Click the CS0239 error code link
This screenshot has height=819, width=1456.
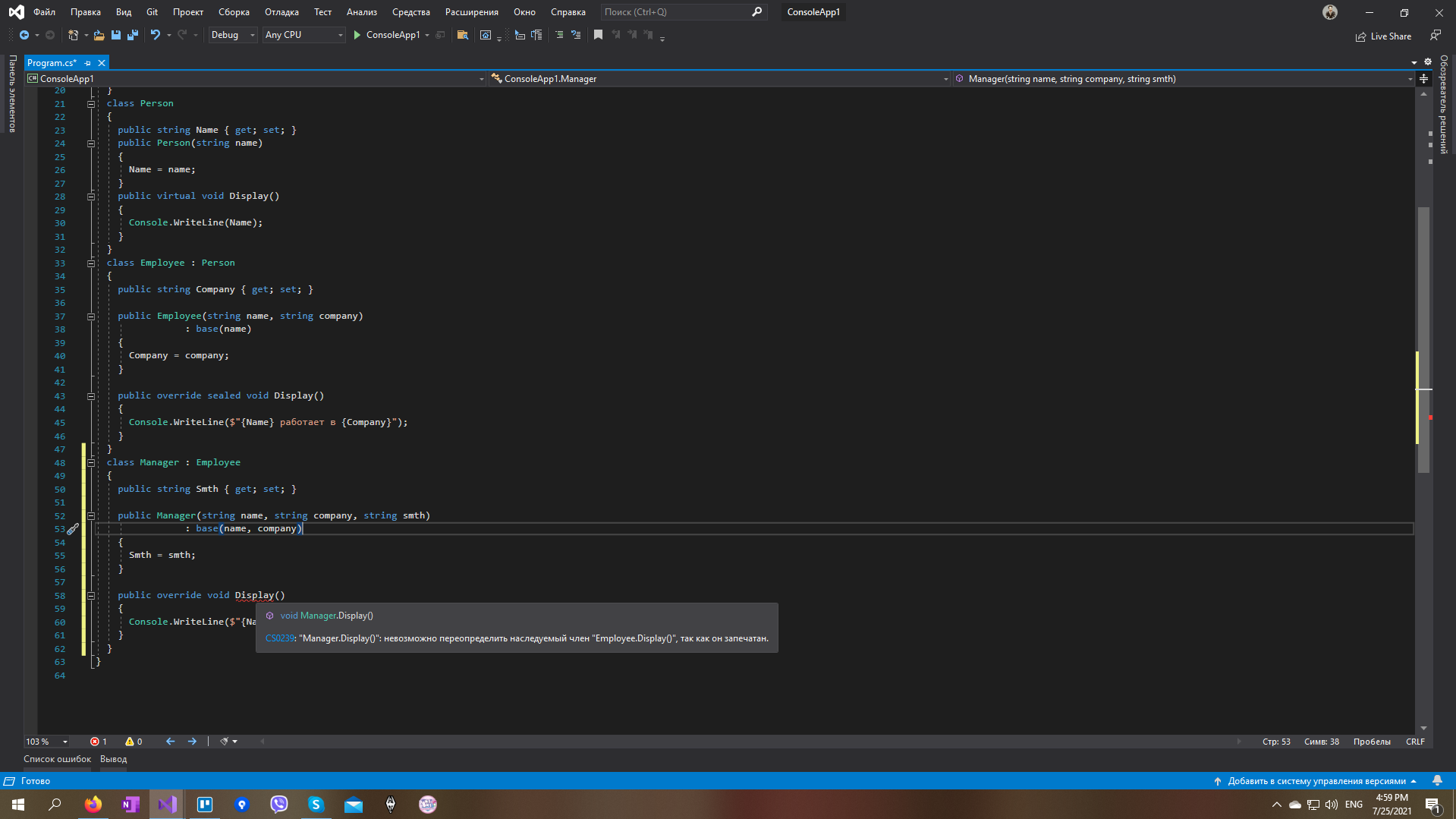[x=279, y=638]
